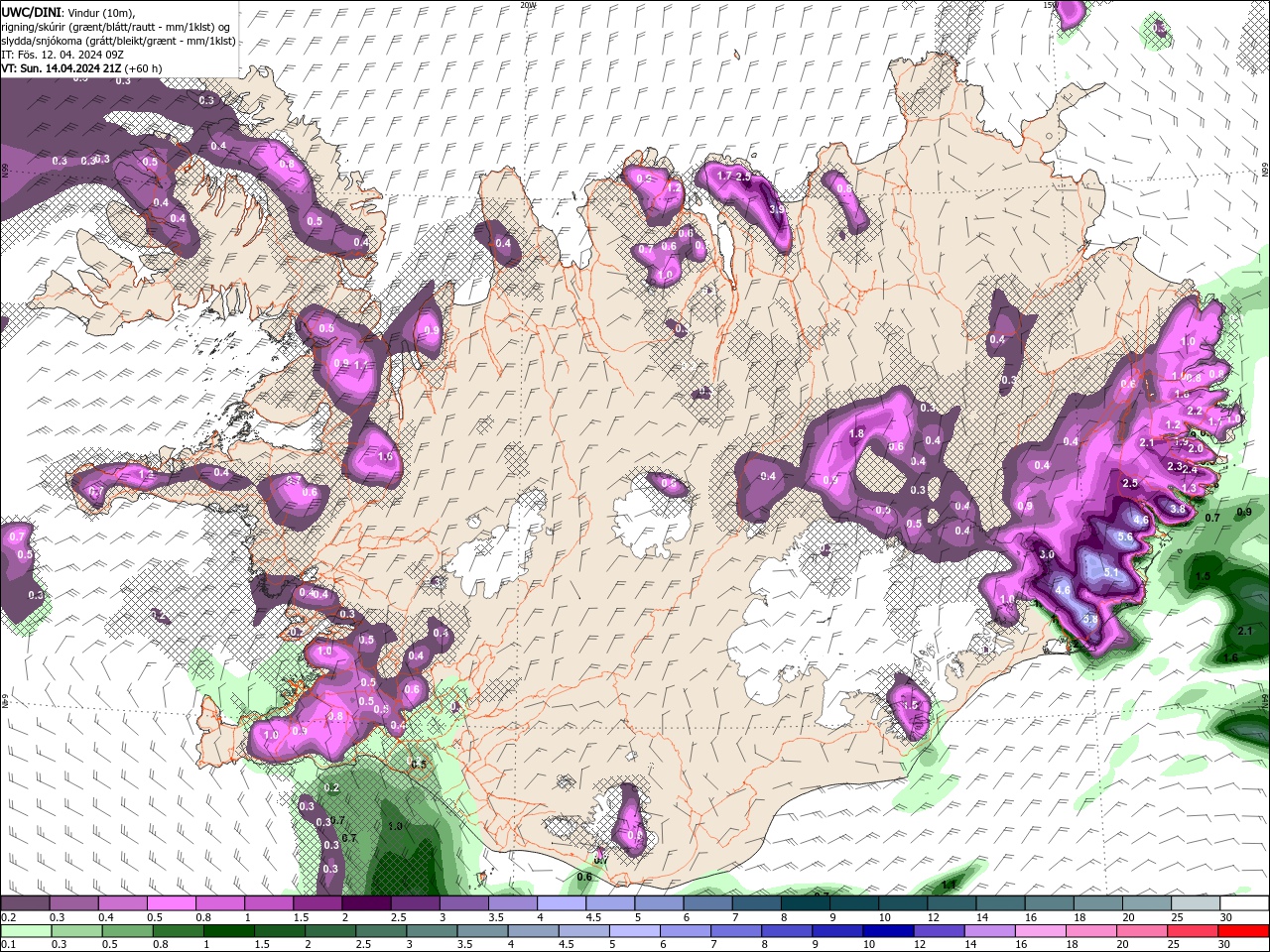The image size is (1270, 952).
Task: Click the 'Vindur (10m)' wind label text
Action: [101, 13]
